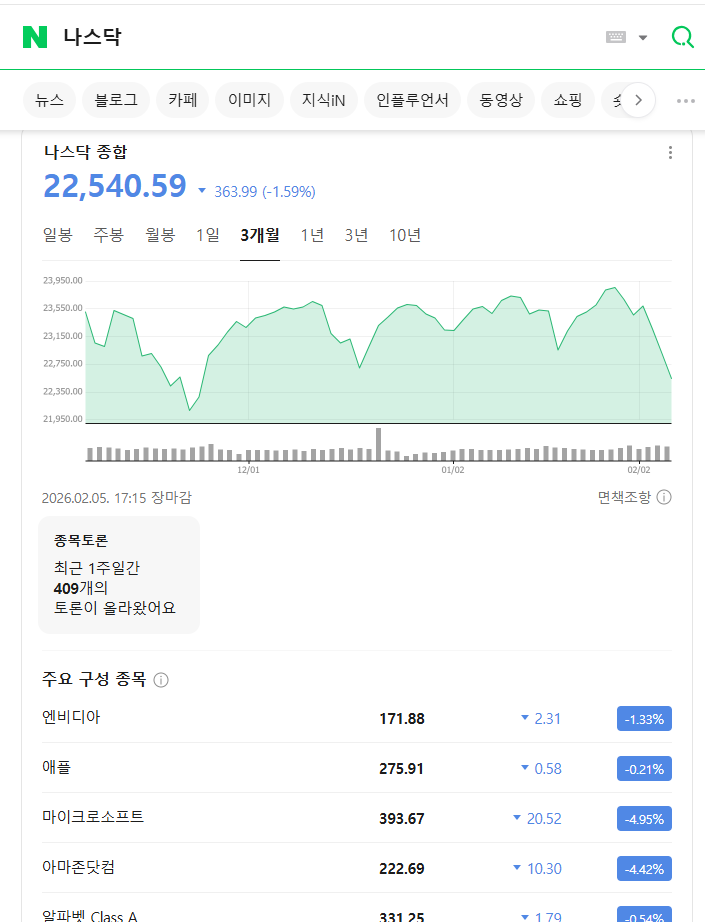Click the info icon beside 주요 구성 종목
Viewport: 705px width, 922px height.
[x=161, y=680]
